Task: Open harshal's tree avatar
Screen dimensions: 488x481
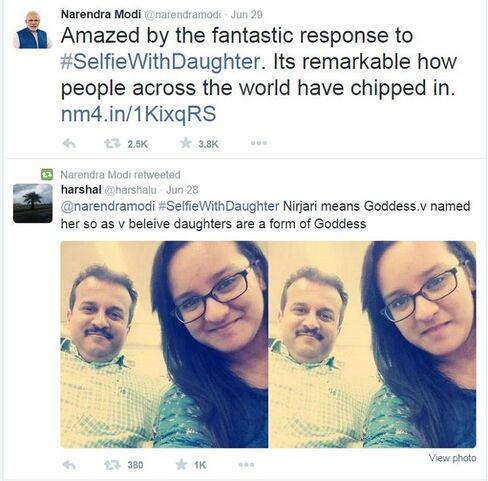Action: (33, 203)
